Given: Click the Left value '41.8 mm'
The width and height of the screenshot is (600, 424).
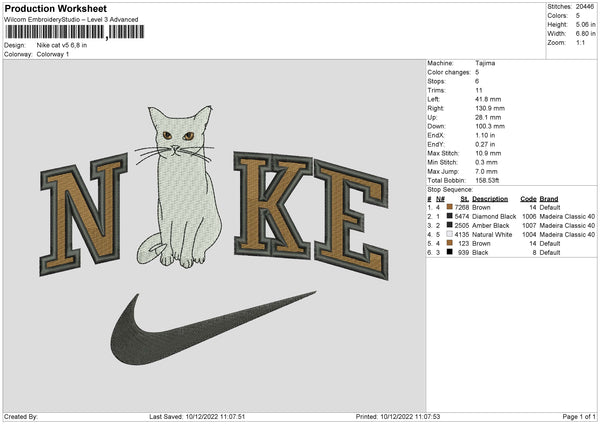Looking at the screenshot, I should coord(488,99).
